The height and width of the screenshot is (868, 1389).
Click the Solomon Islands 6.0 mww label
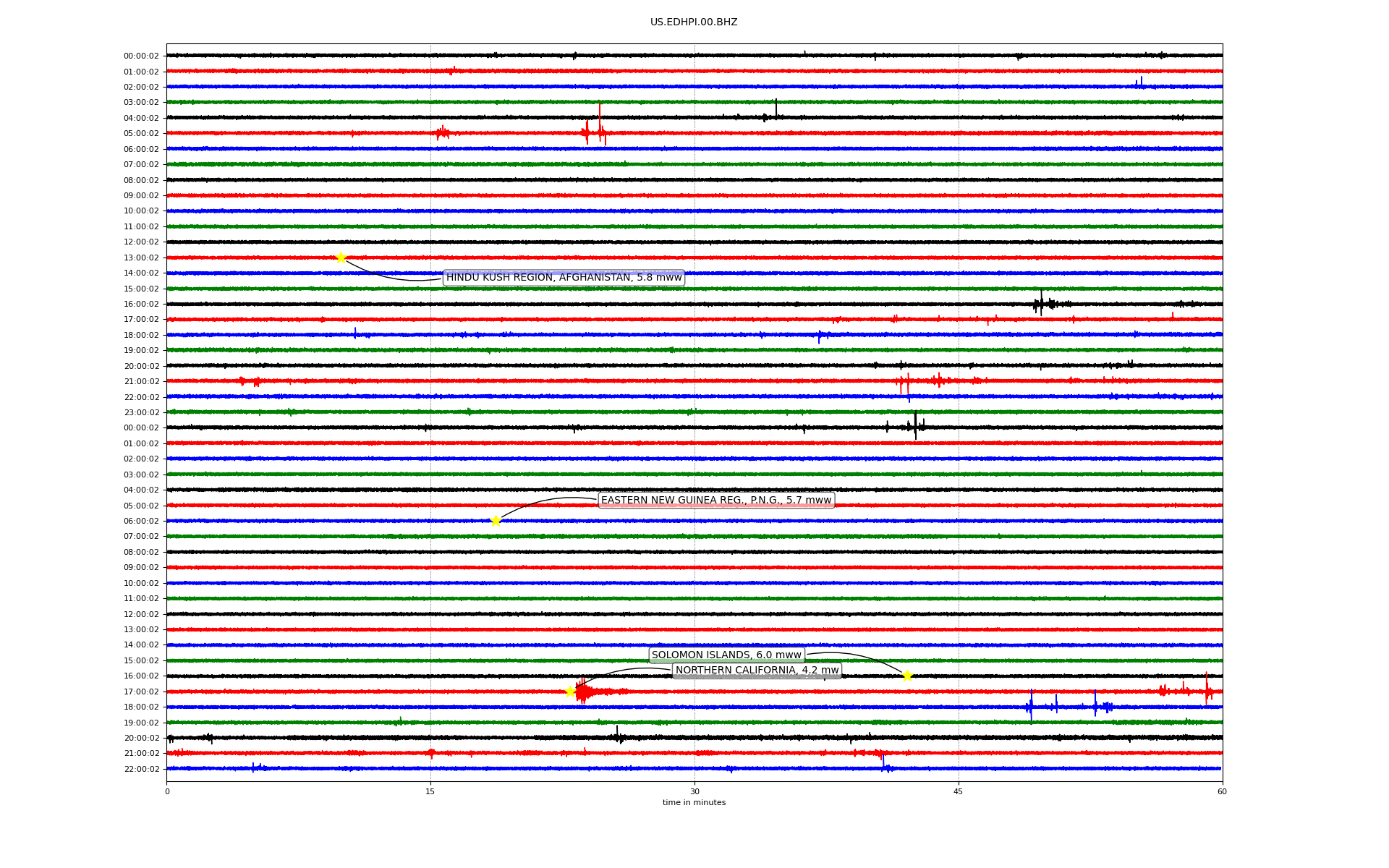(x=726, y=655)
